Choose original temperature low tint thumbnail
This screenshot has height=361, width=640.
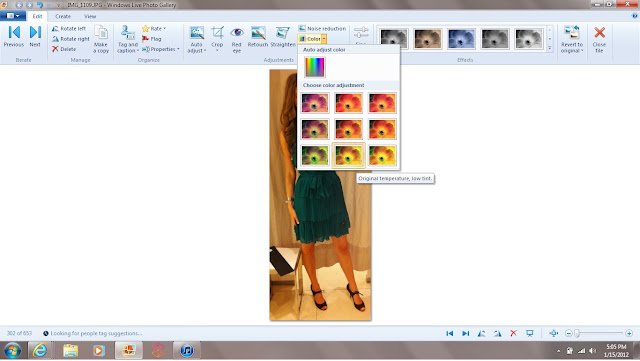click(x=348, y=156)
